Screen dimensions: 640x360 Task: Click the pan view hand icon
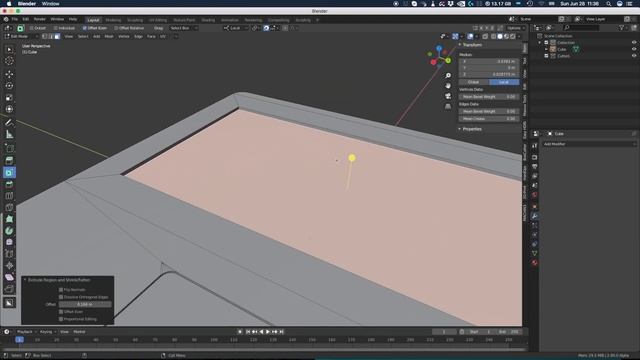click(x=448, y=86)
